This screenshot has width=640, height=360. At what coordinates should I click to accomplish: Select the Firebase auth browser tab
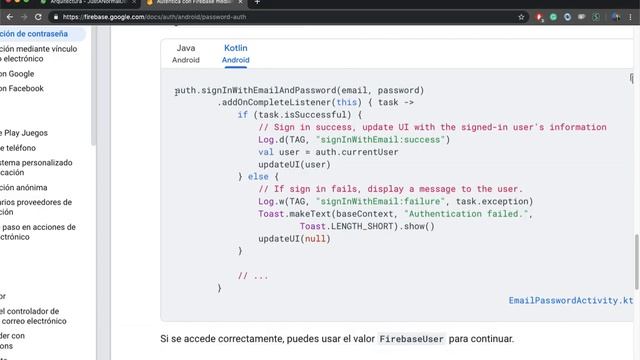(194, 2)
